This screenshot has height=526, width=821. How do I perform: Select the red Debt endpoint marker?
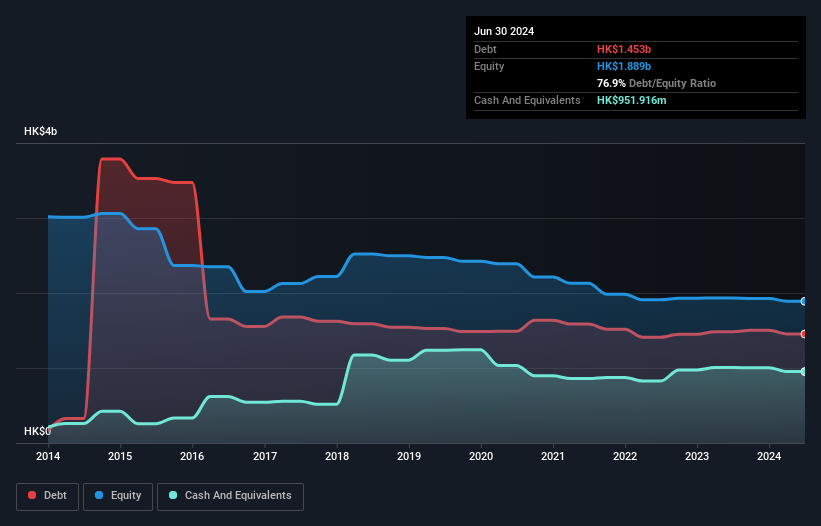click(x=804, y=334)
